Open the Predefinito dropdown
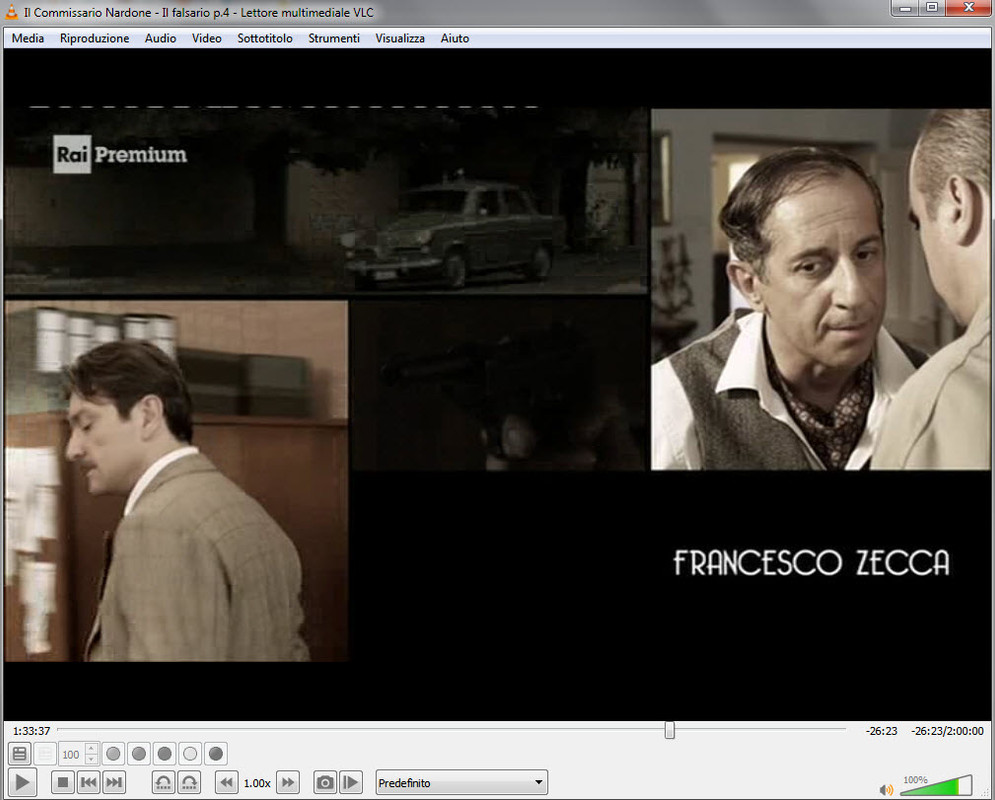The height and width of the screenshot is (800, 995). pos(461,783)
